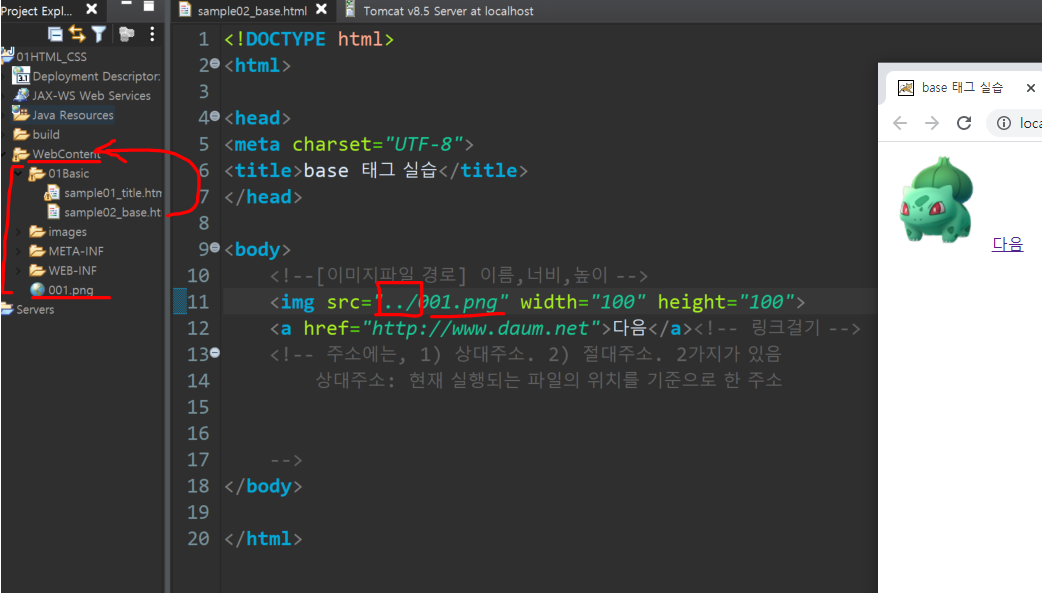
Task: Click browser back arrow
Action: click(x=900, y=123)
